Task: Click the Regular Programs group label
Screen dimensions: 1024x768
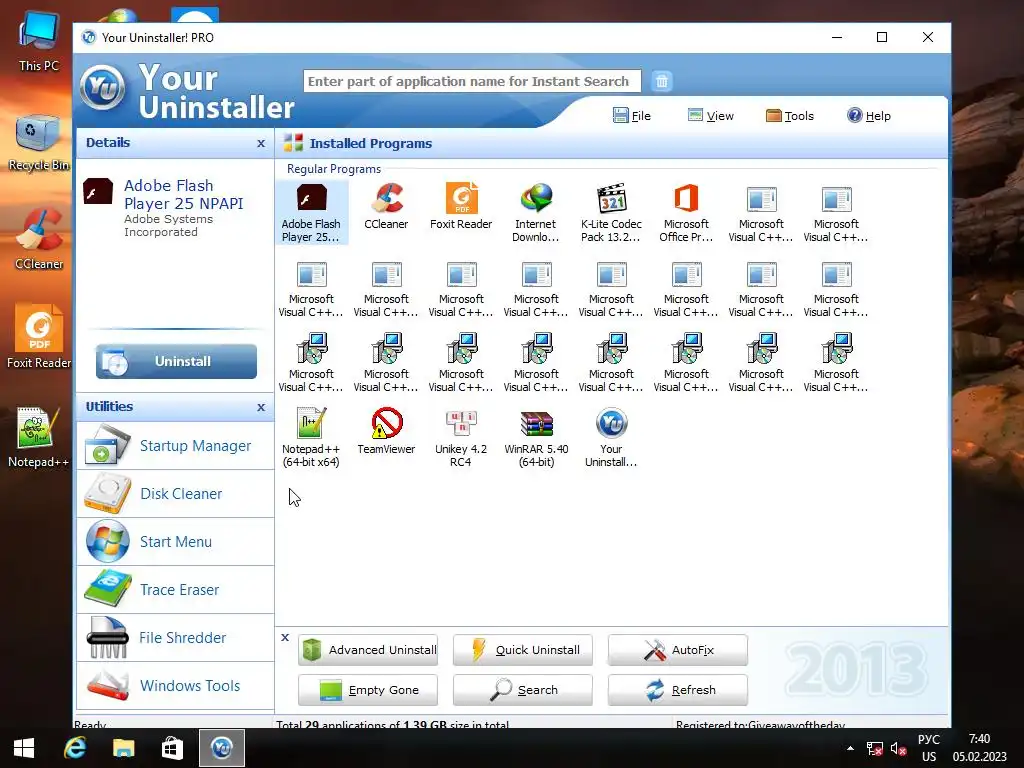Action: [334, 168]
